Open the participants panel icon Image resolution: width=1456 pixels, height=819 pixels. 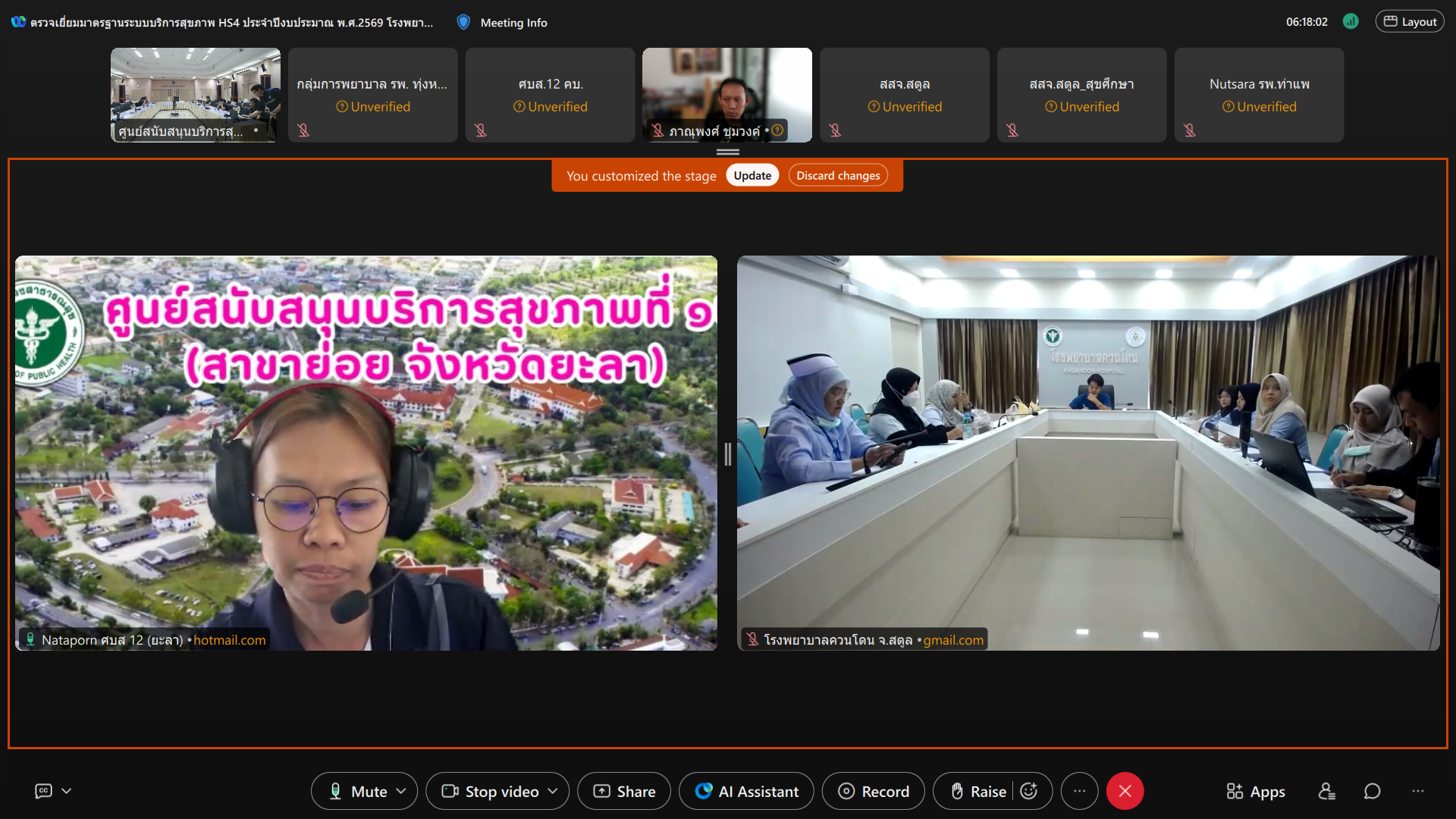(1326, 791)
